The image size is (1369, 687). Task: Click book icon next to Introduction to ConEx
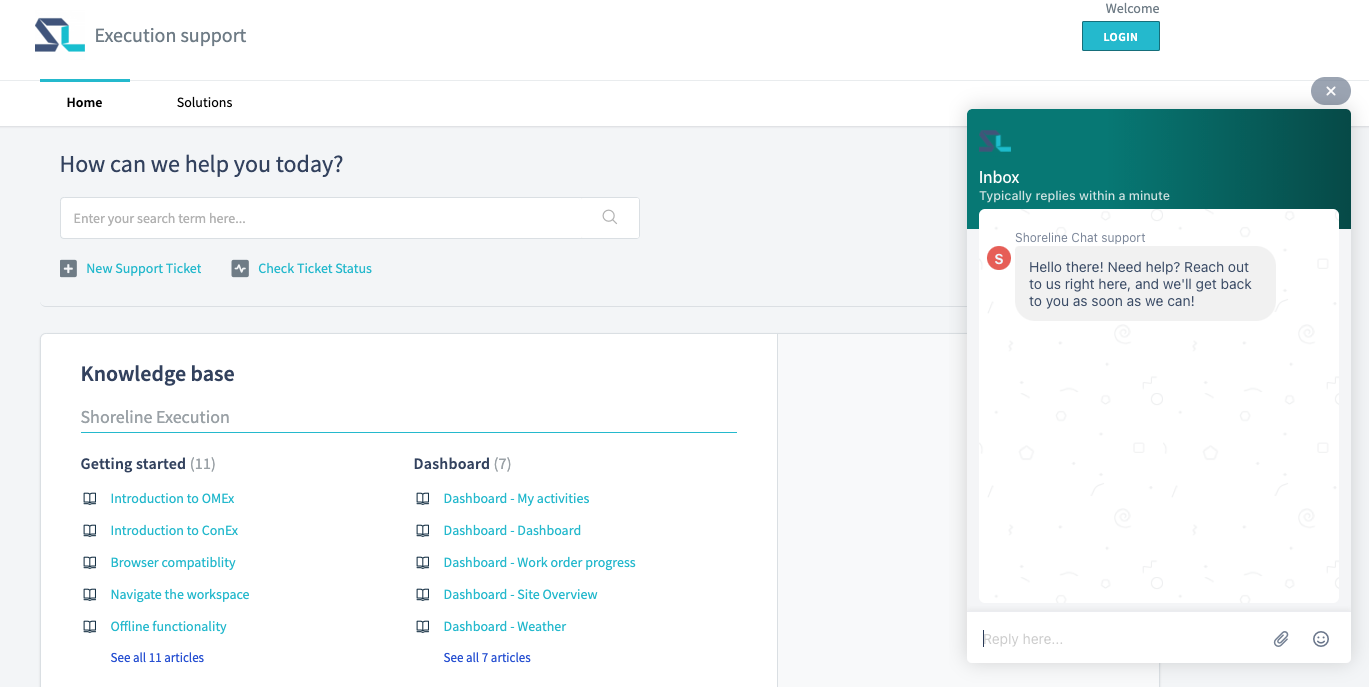(90, 530)
